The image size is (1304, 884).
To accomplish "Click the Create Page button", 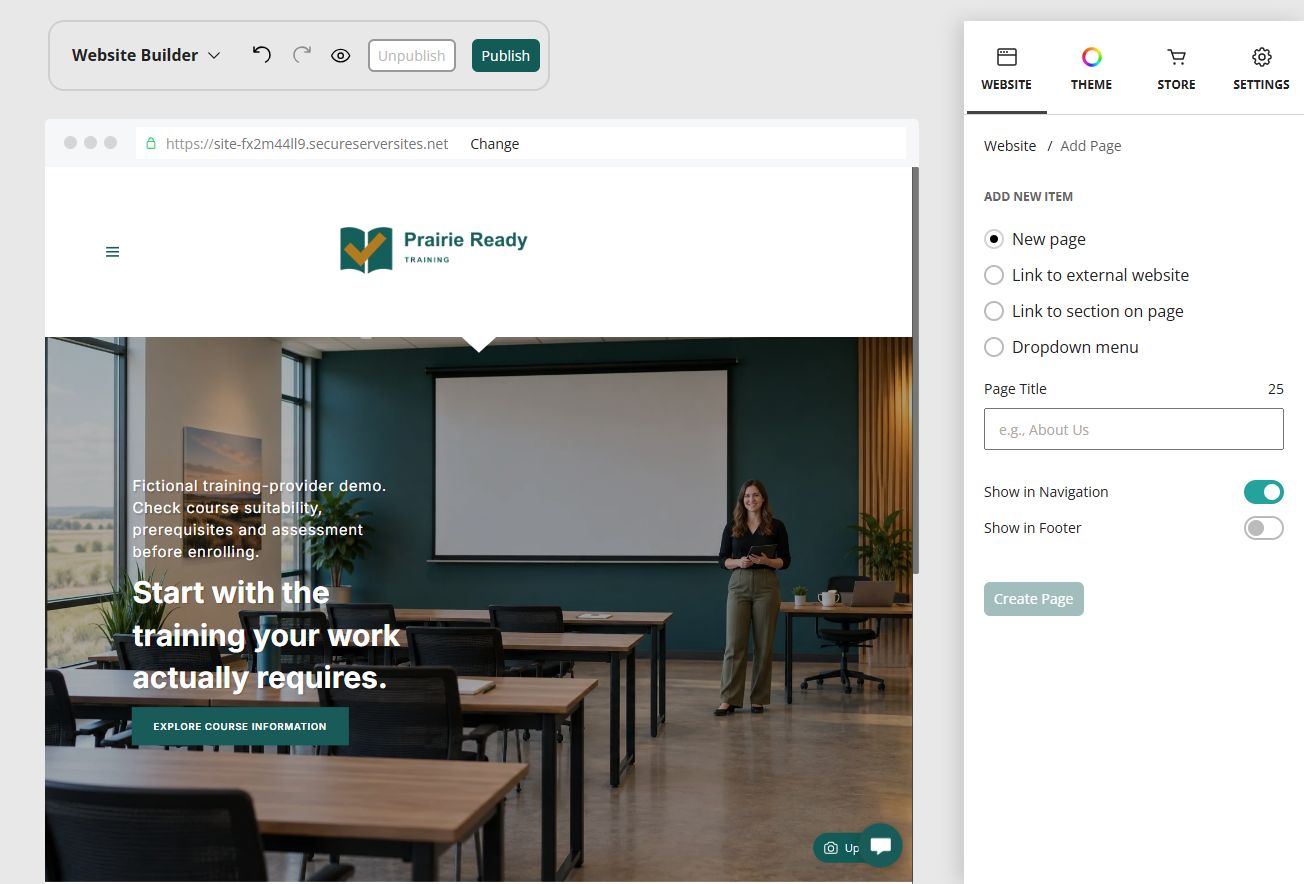I will coord(1034,599).
